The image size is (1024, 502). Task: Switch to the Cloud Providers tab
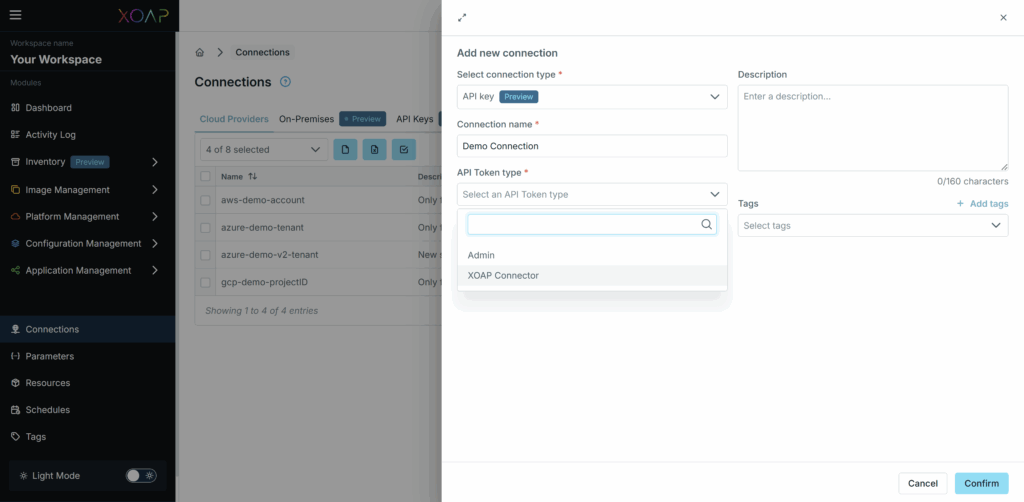tap(234, 119)
